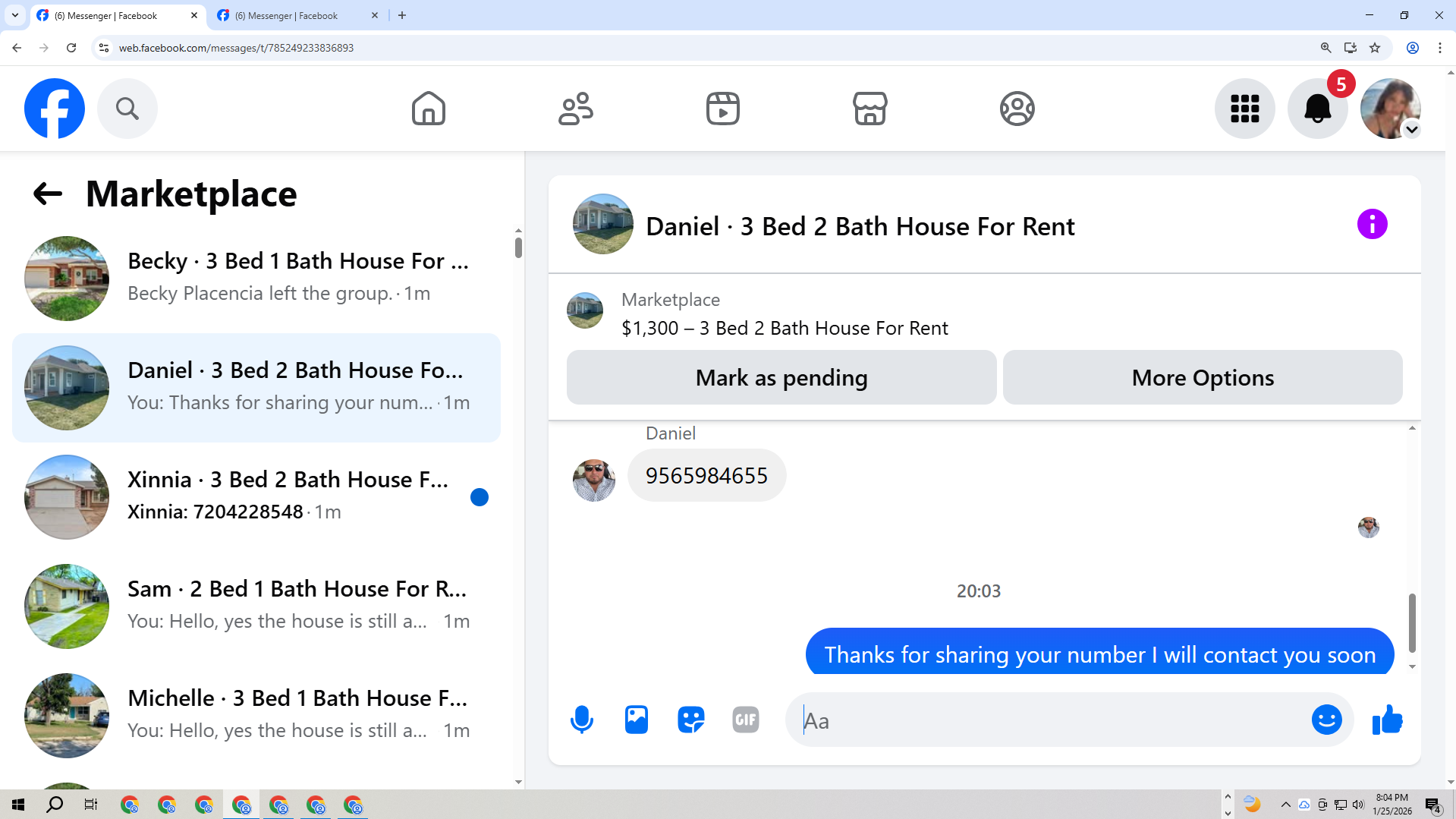Show hidden system tray icons

click(1285, 805)
